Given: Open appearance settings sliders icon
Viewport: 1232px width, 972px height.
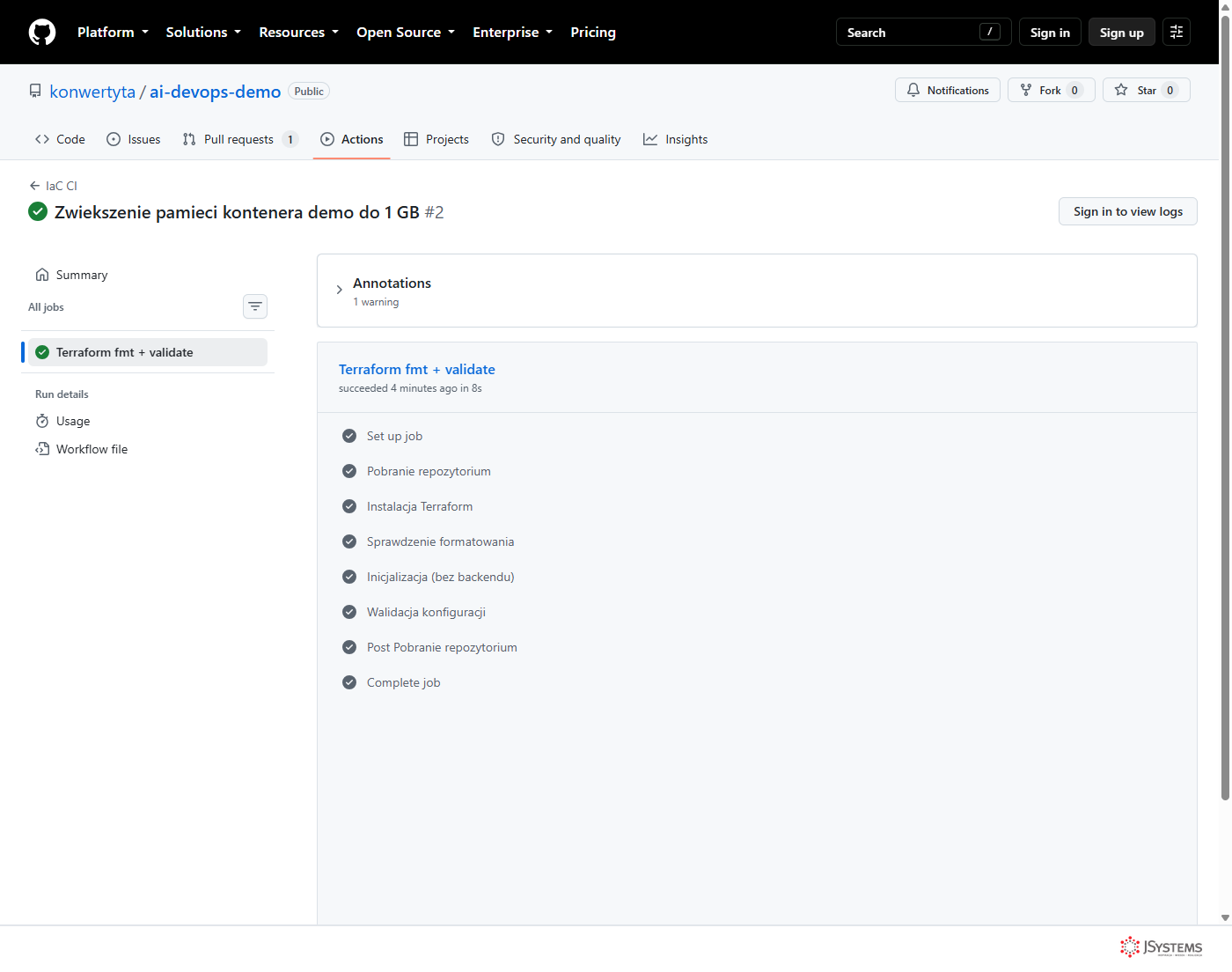Looking at the screenshot, I should pyautogui.click(x=1177, y=32).
